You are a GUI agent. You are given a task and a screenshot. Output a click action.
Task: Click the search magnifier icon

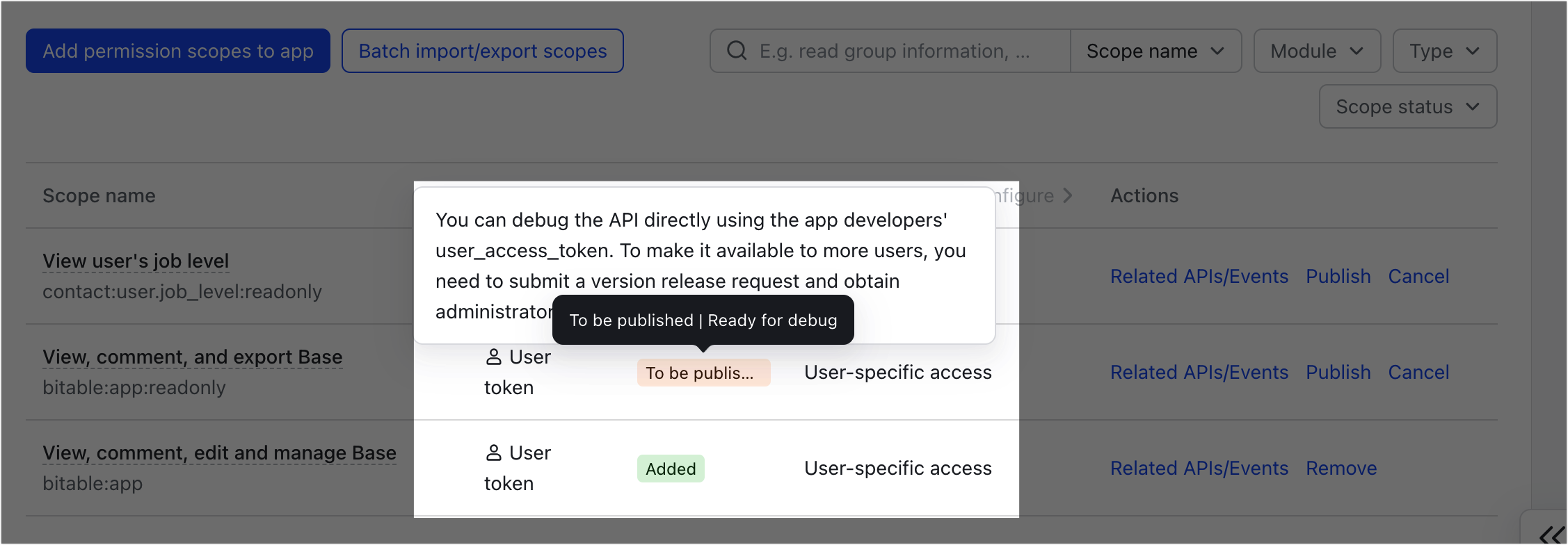pyautogui.click(x=737, y=51)
